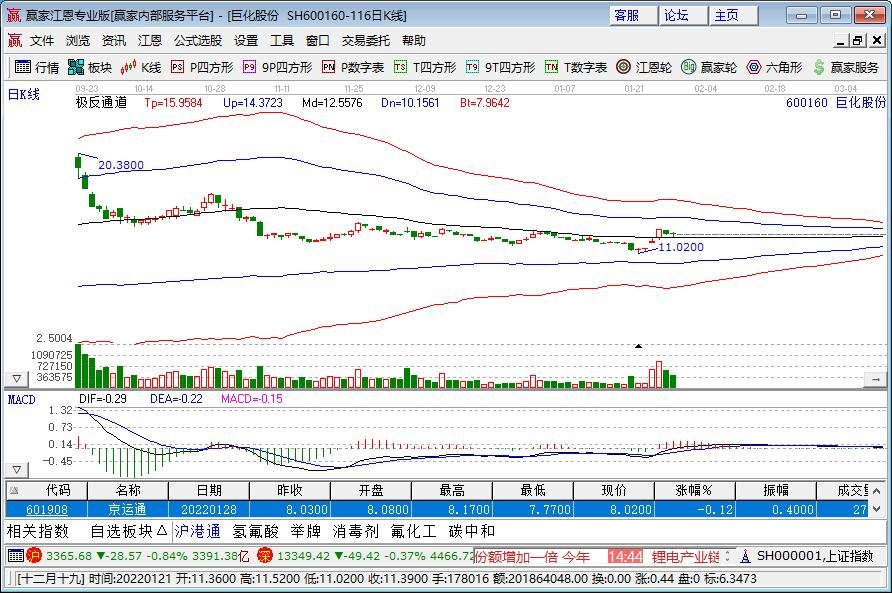Click the red 赢 logo in menu bar
Screen dimensions: 892x593
pyautogui.click(x=14, y=40)
